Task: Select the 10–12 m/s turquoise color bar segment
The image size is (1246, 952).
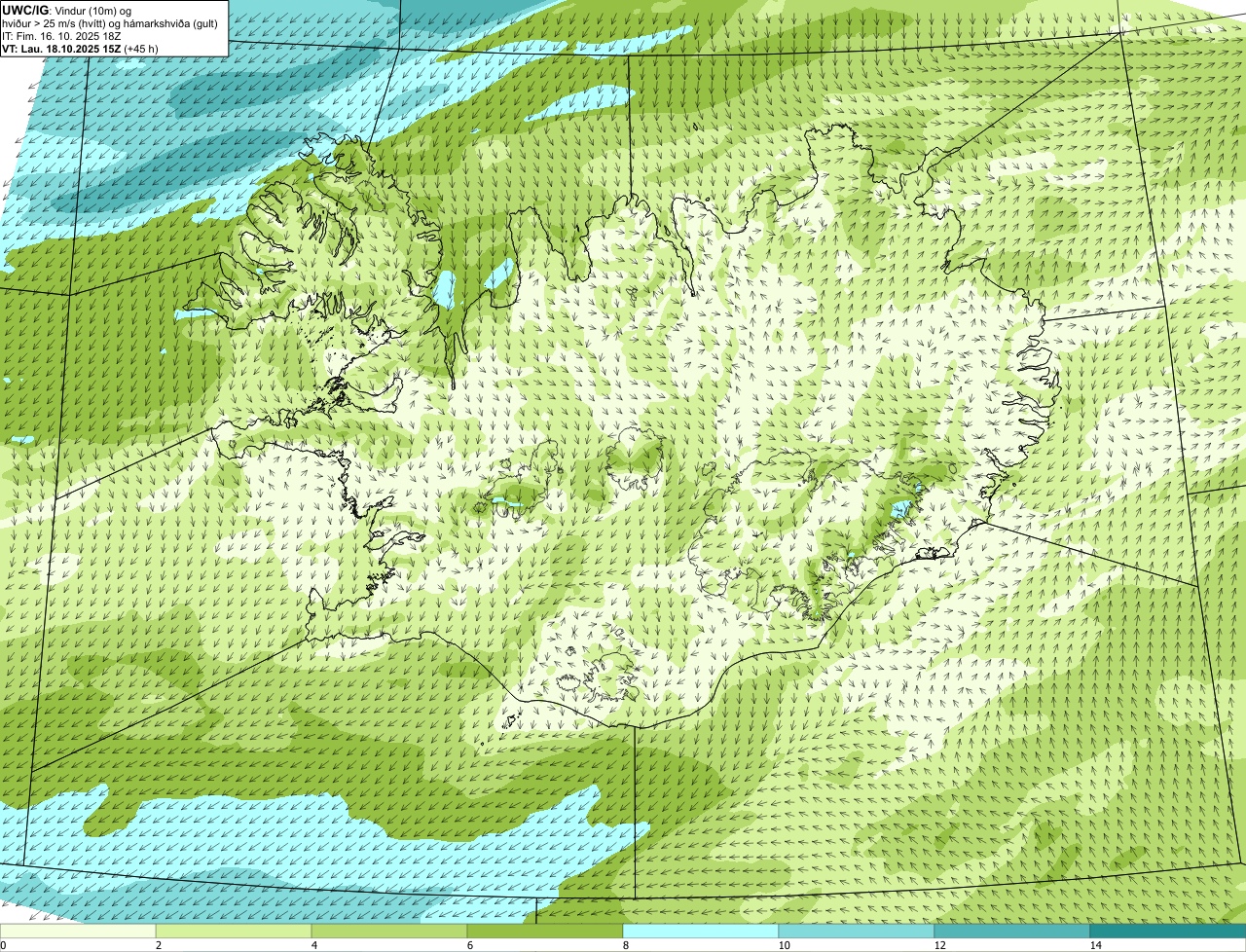Action: tap(857, 931)
